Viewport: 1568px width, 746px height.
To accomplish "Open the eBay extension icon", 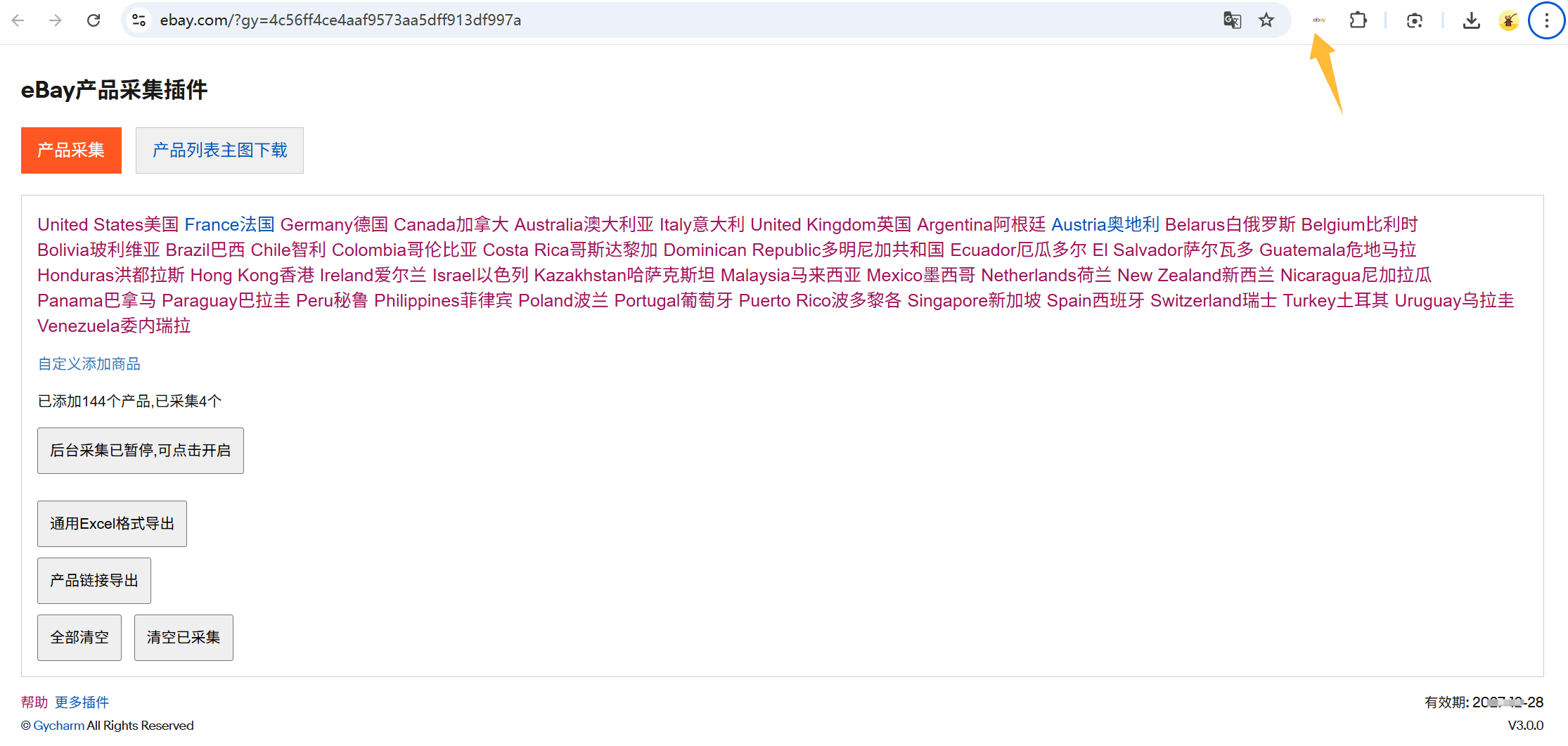I will coord(1319,20).
